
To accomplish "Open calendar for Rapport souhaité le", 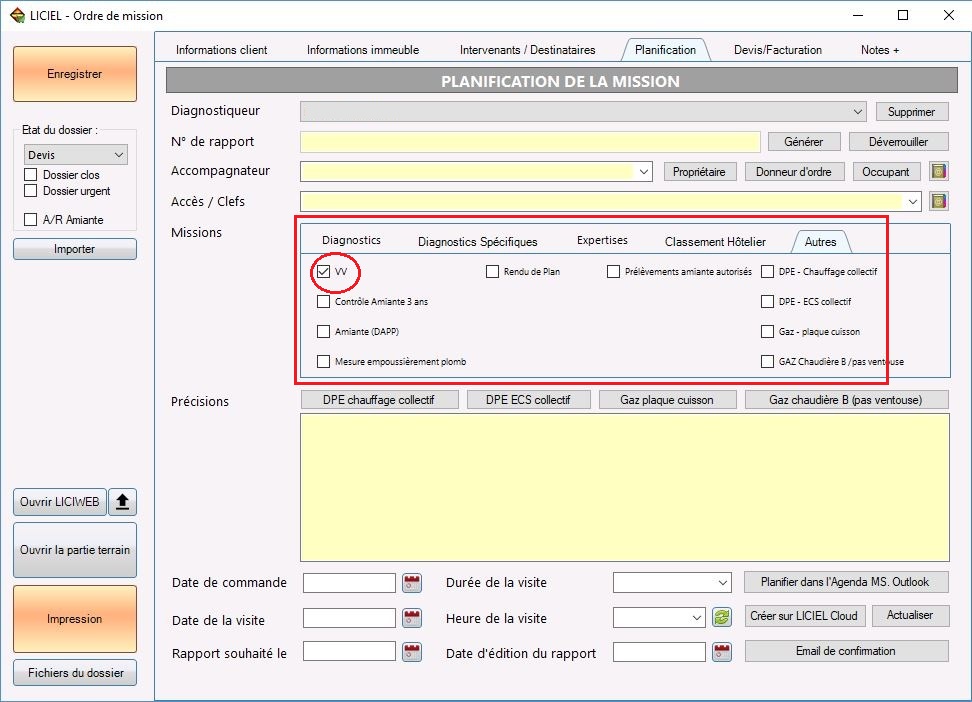I will [412, 652].
